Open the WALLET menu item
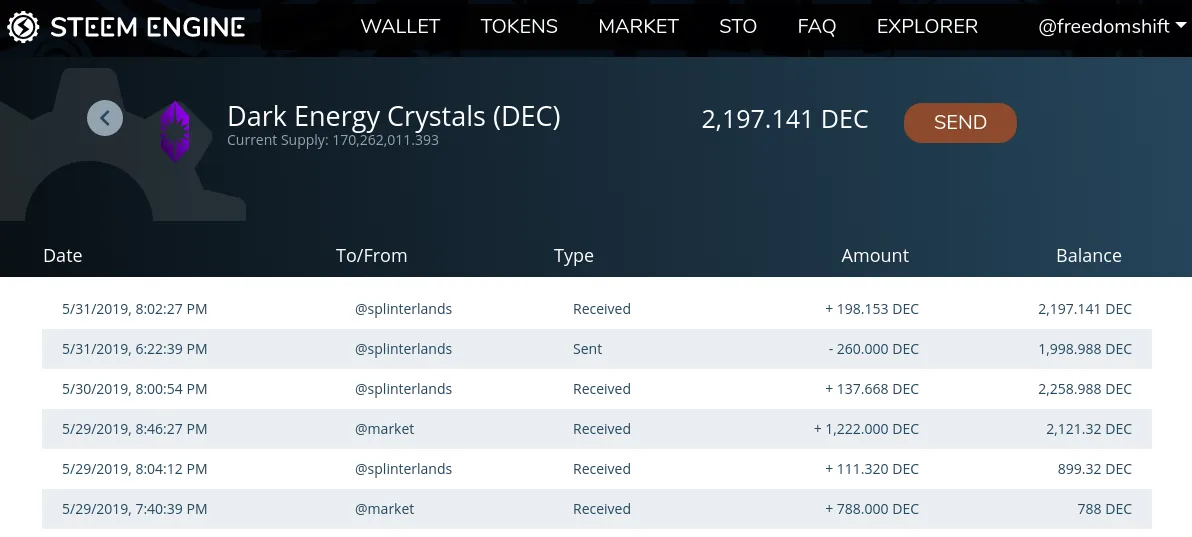Viewport: 1192px width, 537px height. [x=400, y=27]
